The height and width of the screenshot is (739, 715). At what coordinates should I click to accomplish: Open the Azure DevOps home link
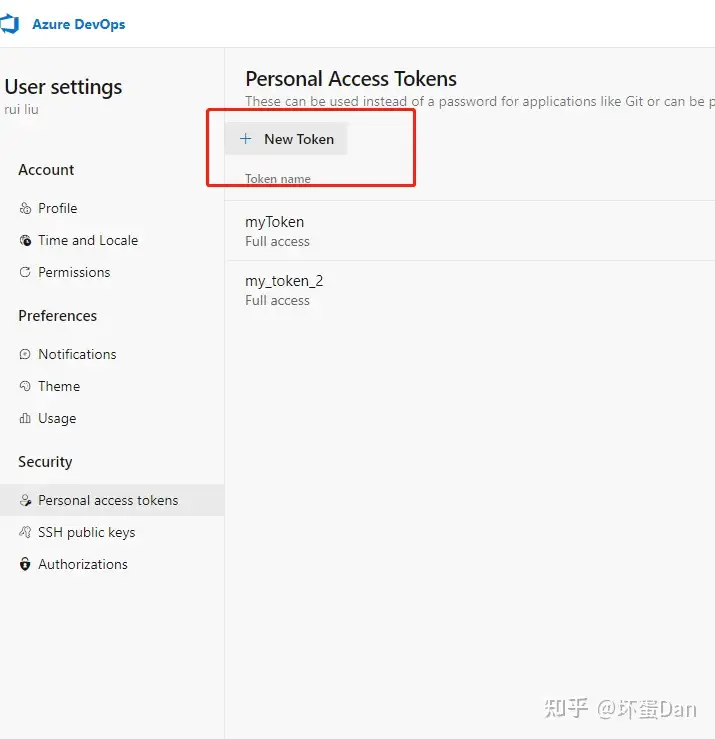[x=79, y=24]
